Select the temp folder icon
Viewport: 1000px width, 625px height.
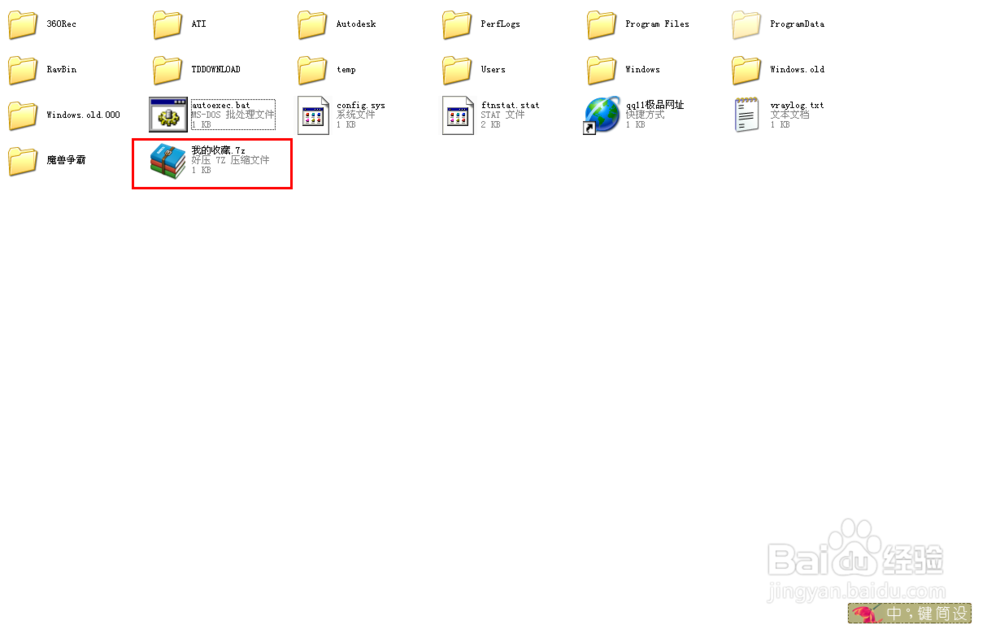(x=312, y=70)
